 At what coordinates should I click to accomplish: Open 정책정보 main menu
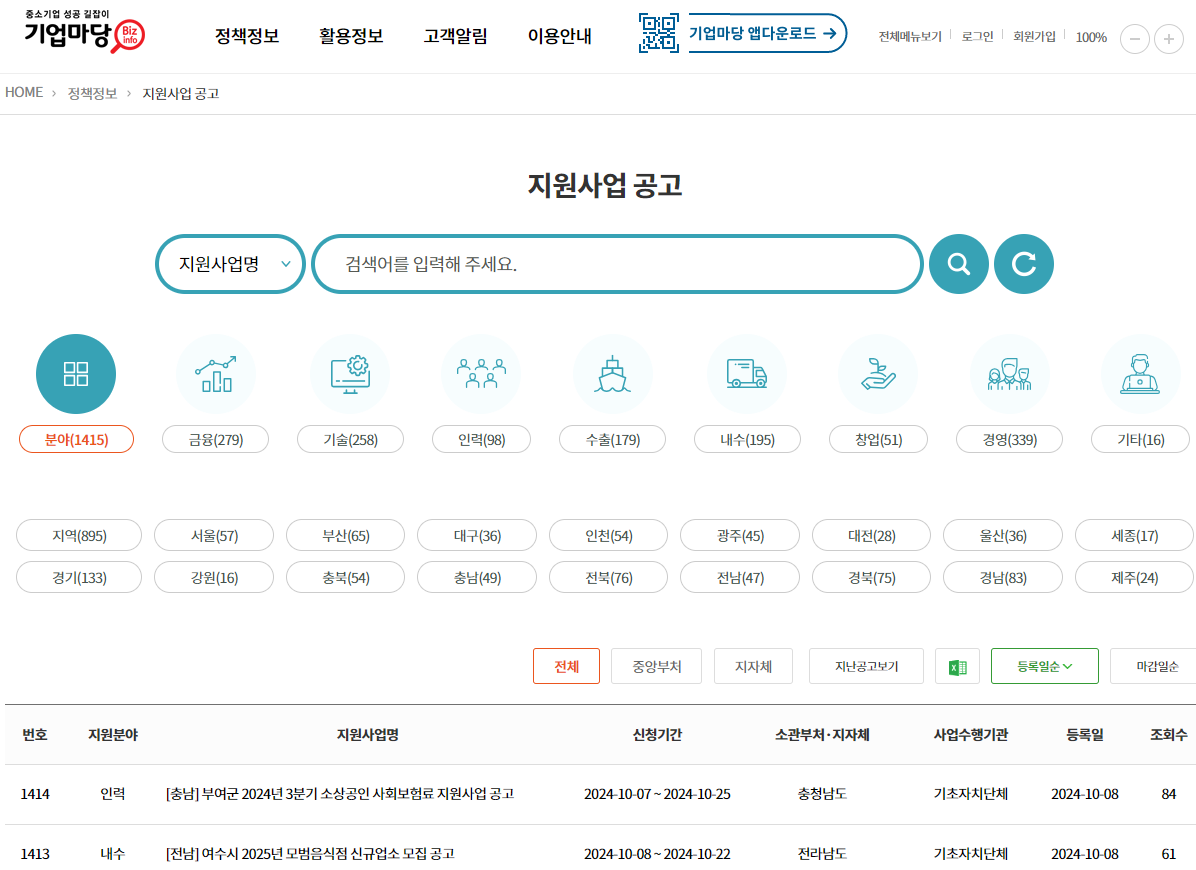coord(247,36)
